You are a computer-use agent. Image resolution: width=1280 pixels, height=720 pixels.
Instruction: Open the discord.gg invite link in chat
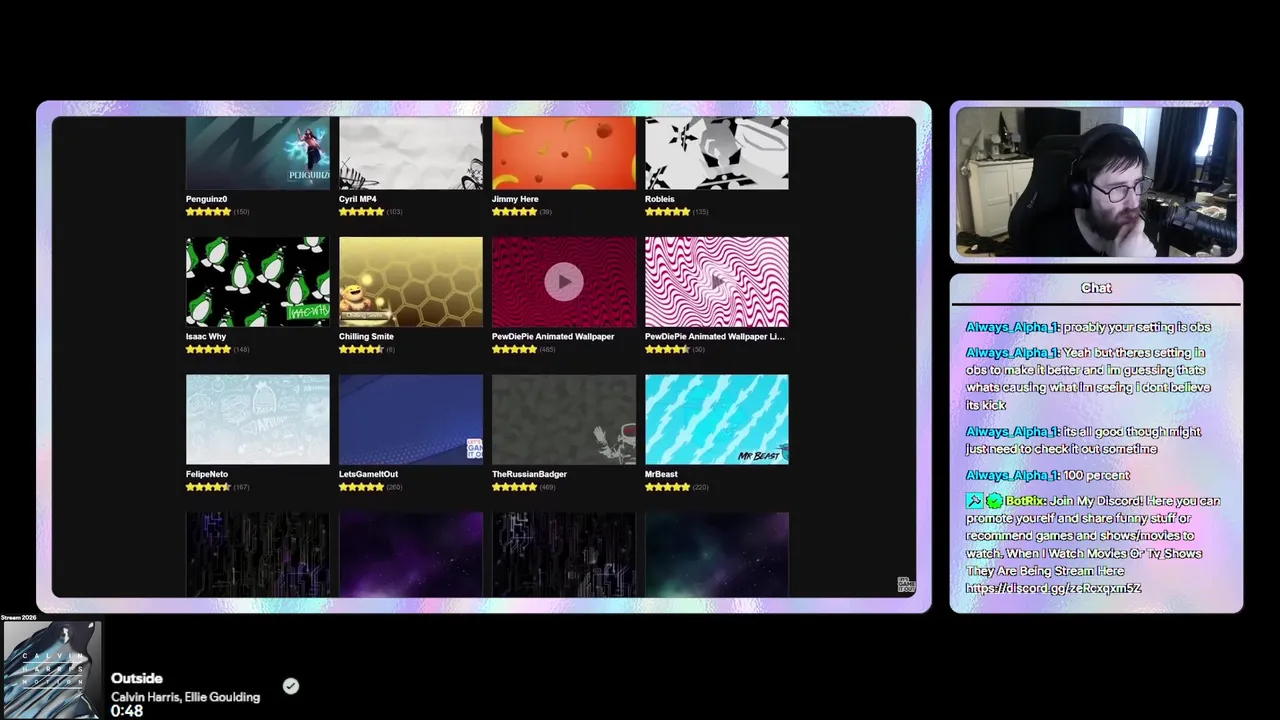pyautogui.click(x=1053, y=588)
